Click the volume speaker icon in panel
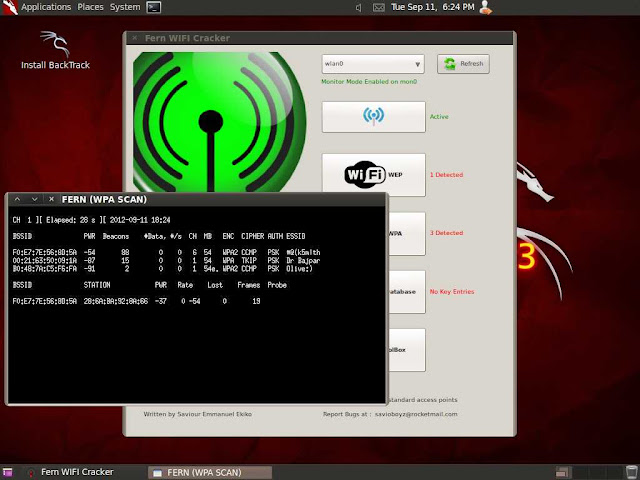 358,7
